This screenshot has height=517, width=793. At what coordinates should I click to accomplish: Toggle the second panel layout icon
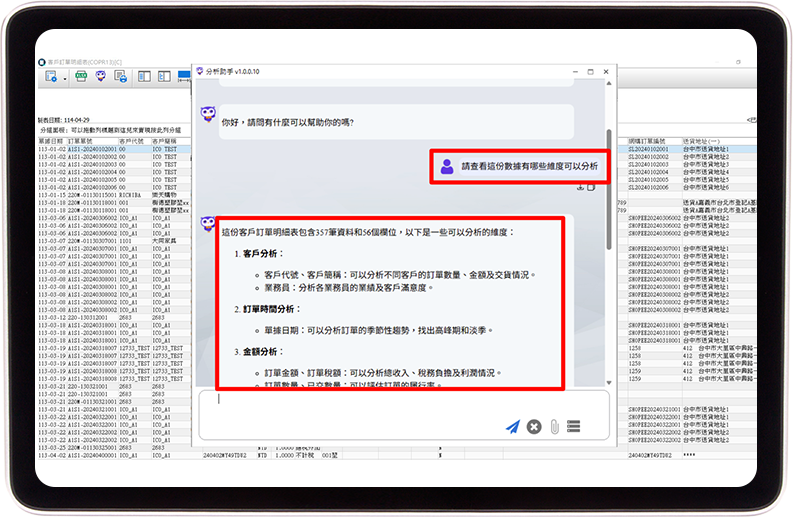point(165,77)
